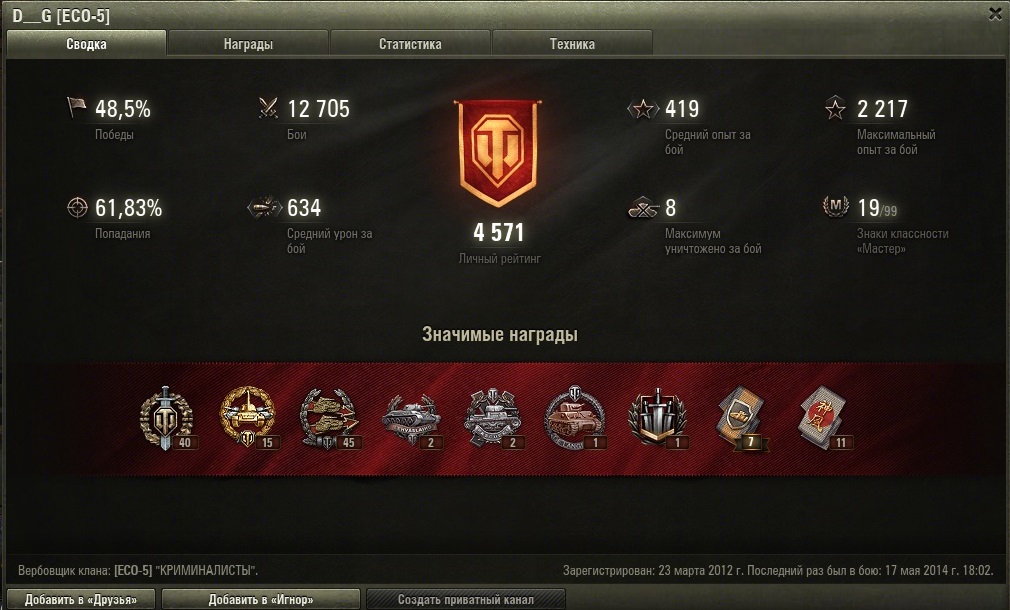Viewport: 1010px width, 610px height.
Task: Open the Техника tab
Action: click(x=572, y=44)
